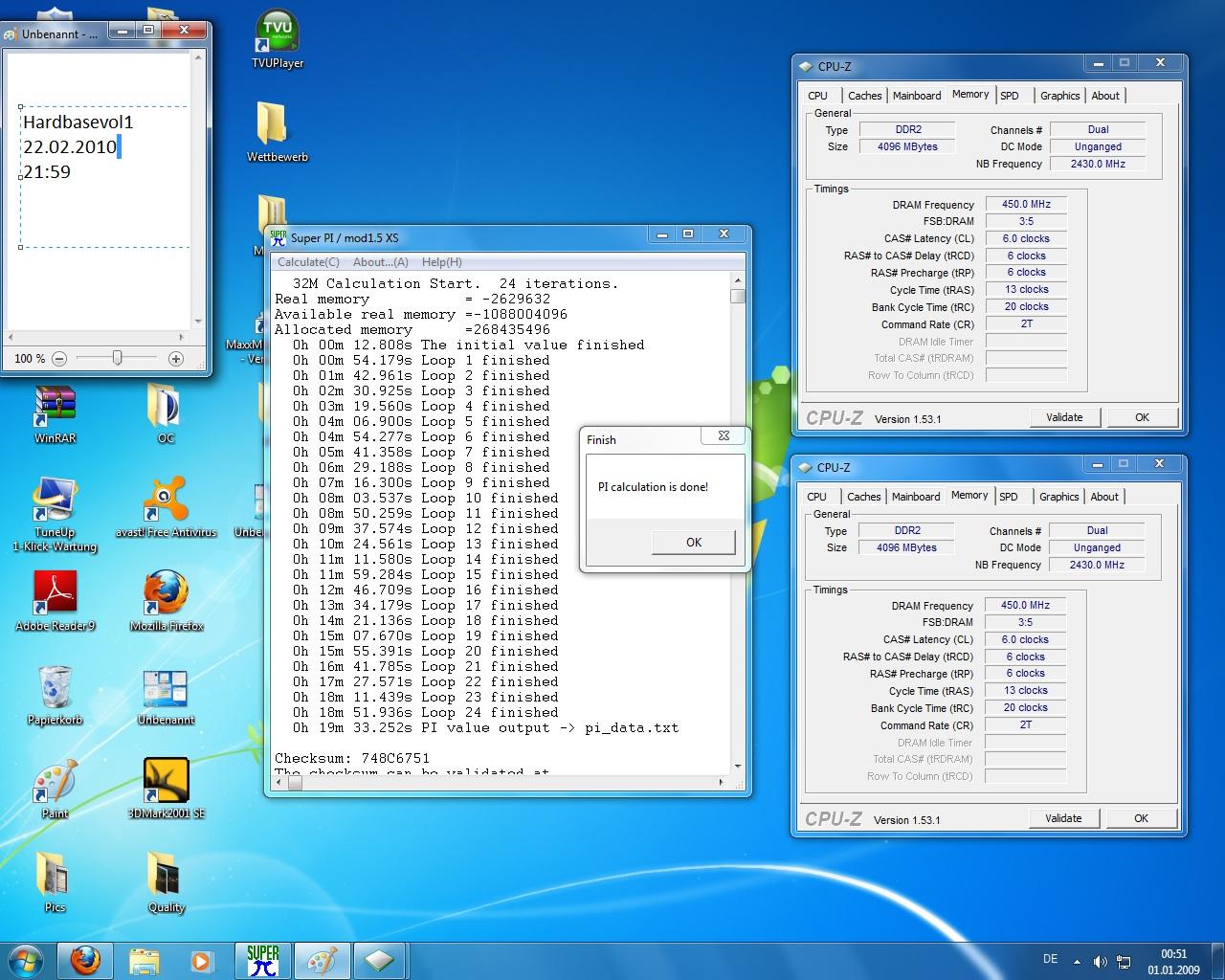Launch the Paint desktop shortcut
Screen dimensions: 1225x980
coord(55,789)
